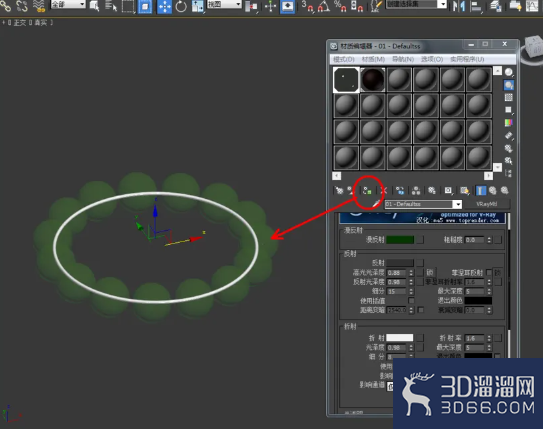This screenshot has height=429, width=543.
Task: Click sample slots scroll left arrow
Action: (x=337, y=176)
